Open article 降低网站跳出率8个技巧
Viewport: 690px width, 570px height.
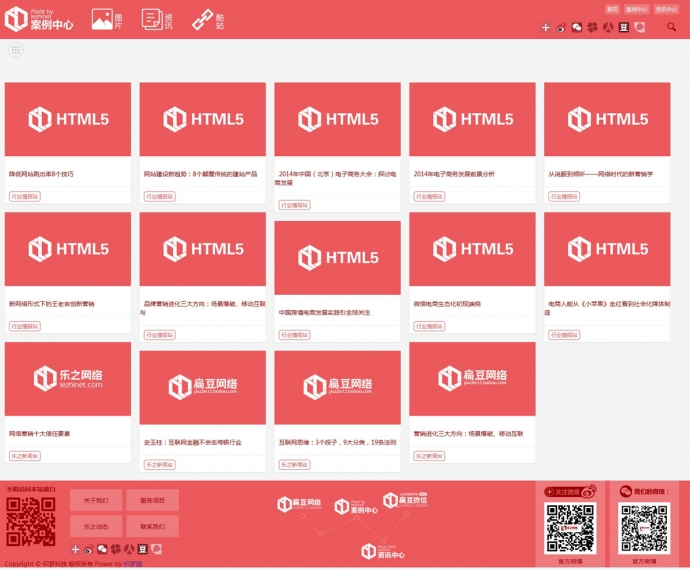(x=41, y=174)
